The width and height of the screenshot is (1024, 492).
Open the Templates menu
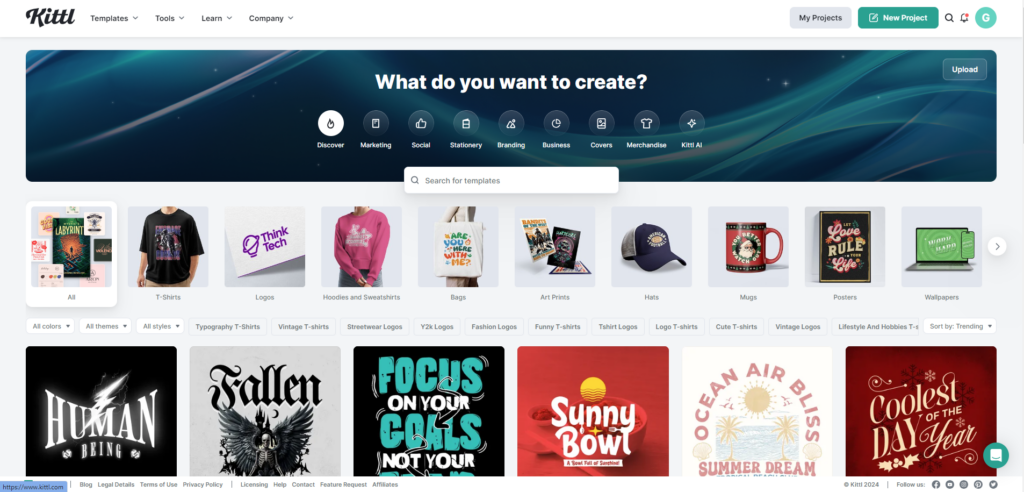pos(114,18)
